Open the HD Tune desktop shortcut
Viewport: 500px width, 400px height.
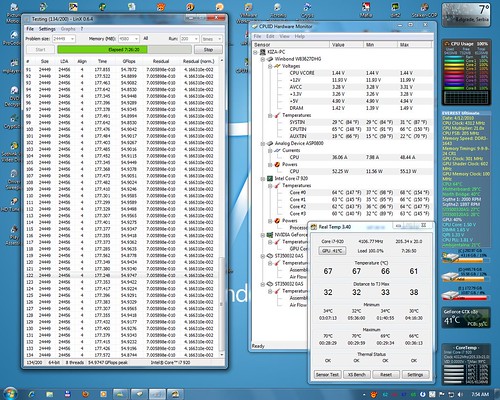pos(13,204)
